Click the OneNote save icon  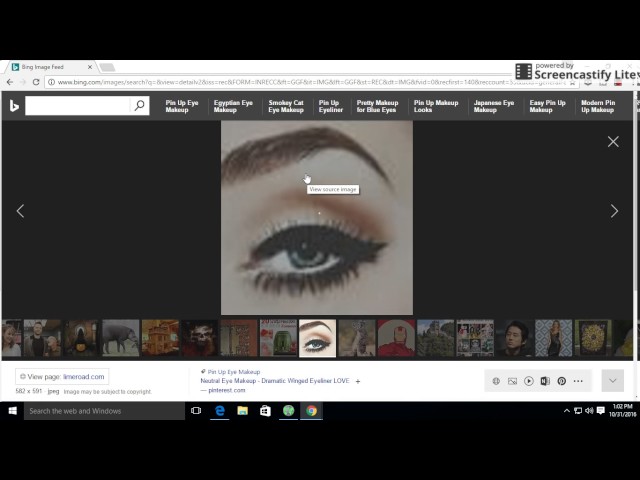545,381
